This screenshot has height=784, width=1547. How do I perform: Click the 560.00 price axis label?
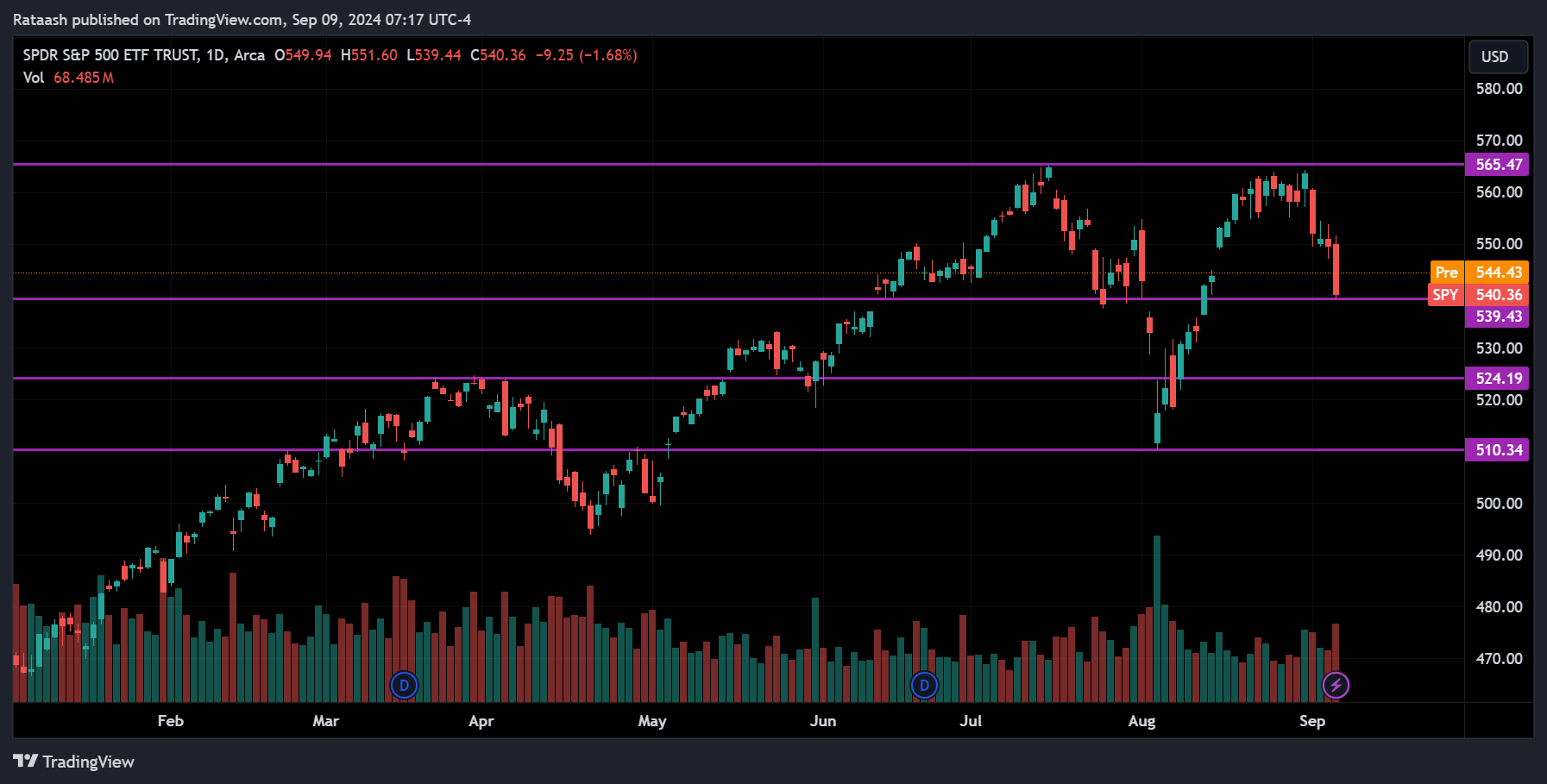[1499, 192]
